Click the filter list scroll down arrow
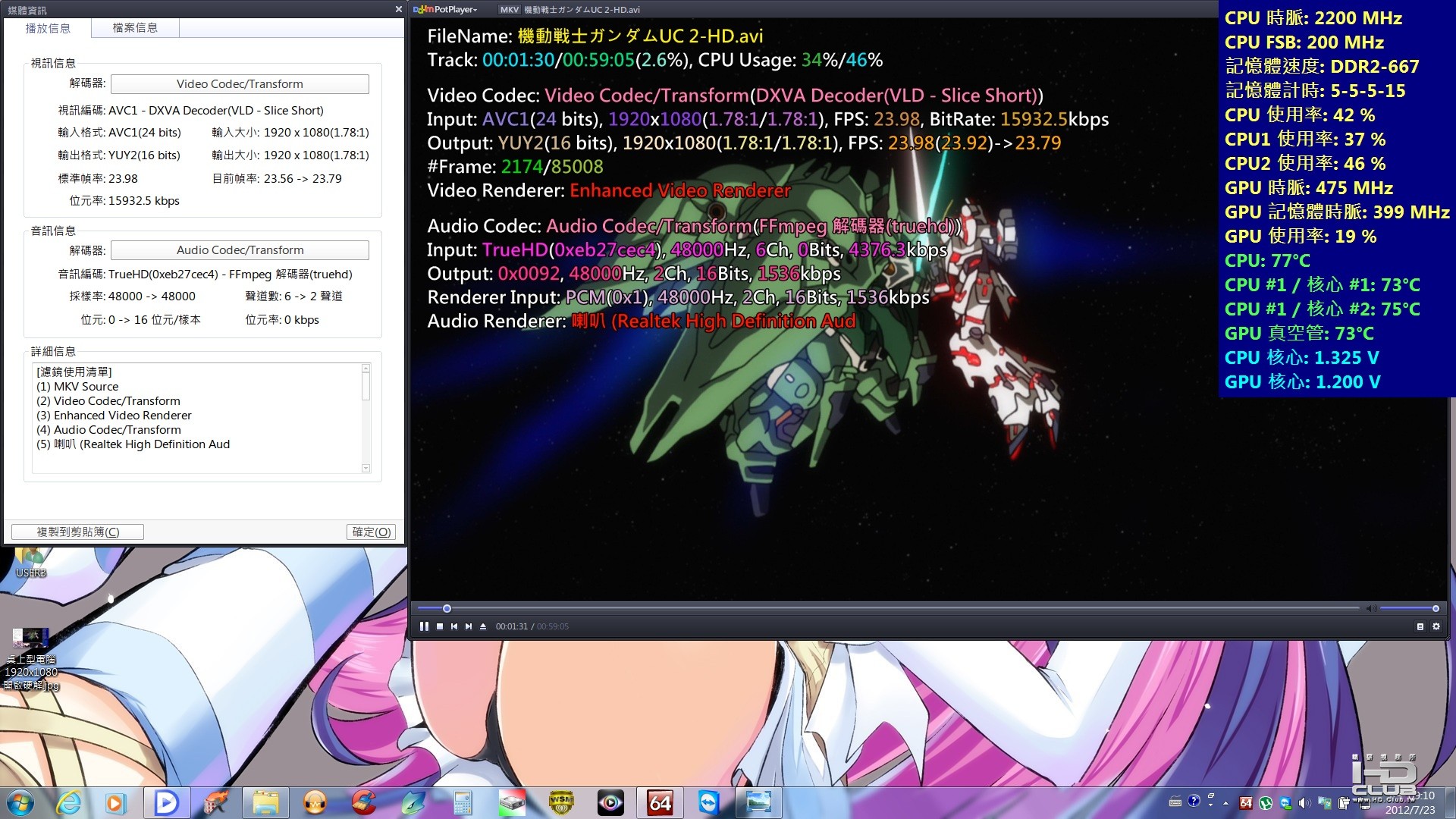 coord(366,469)
